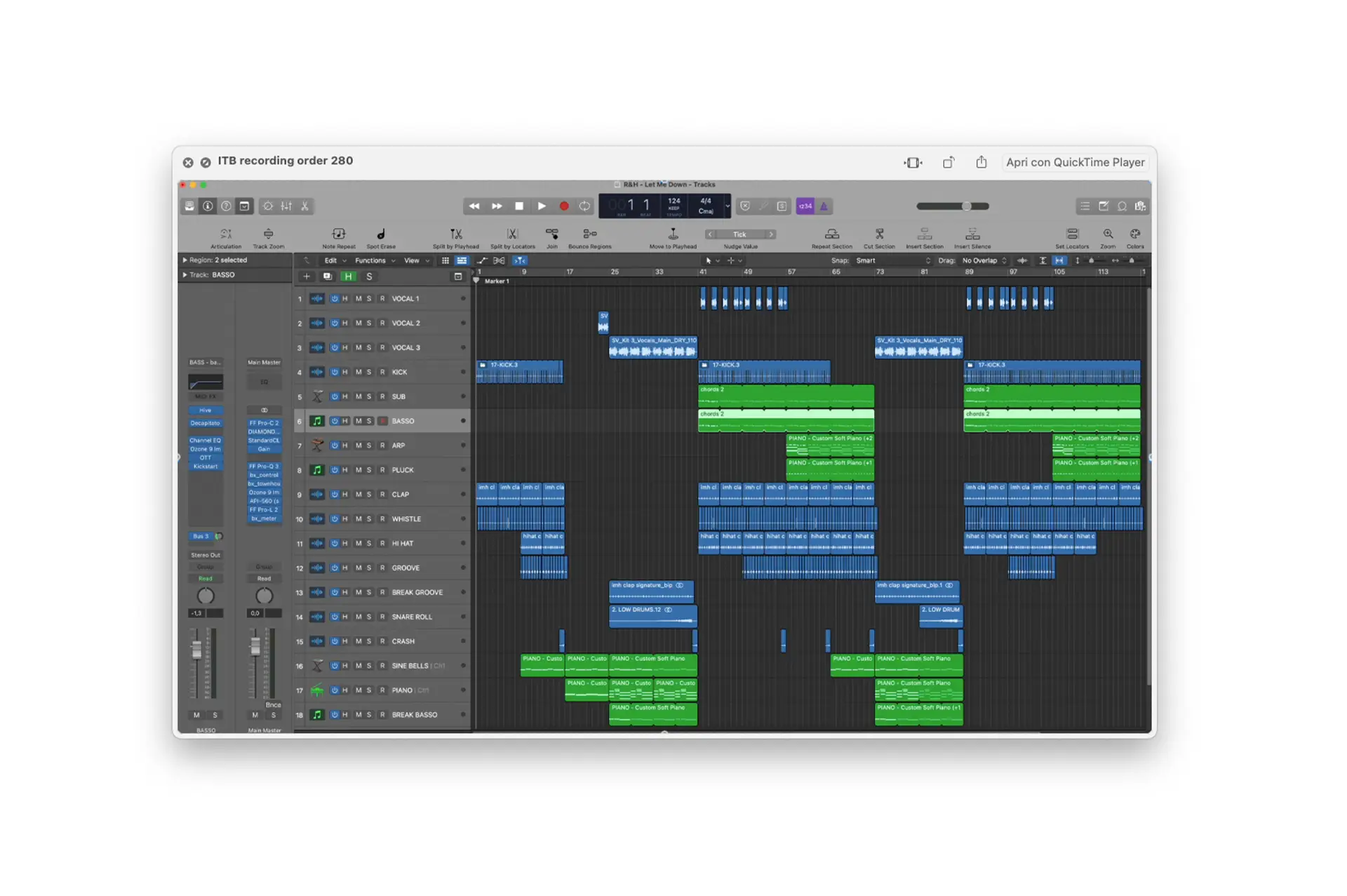Open the Colors palette icon
The height and width of the screenshot is (896, 1347).
pyautogui.click(x=1135, y=234)
